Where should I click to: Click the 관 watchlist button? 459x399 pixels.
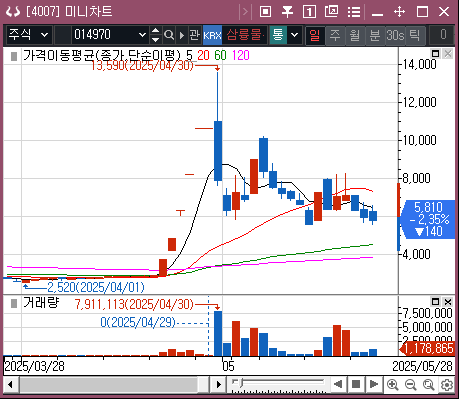195,35
